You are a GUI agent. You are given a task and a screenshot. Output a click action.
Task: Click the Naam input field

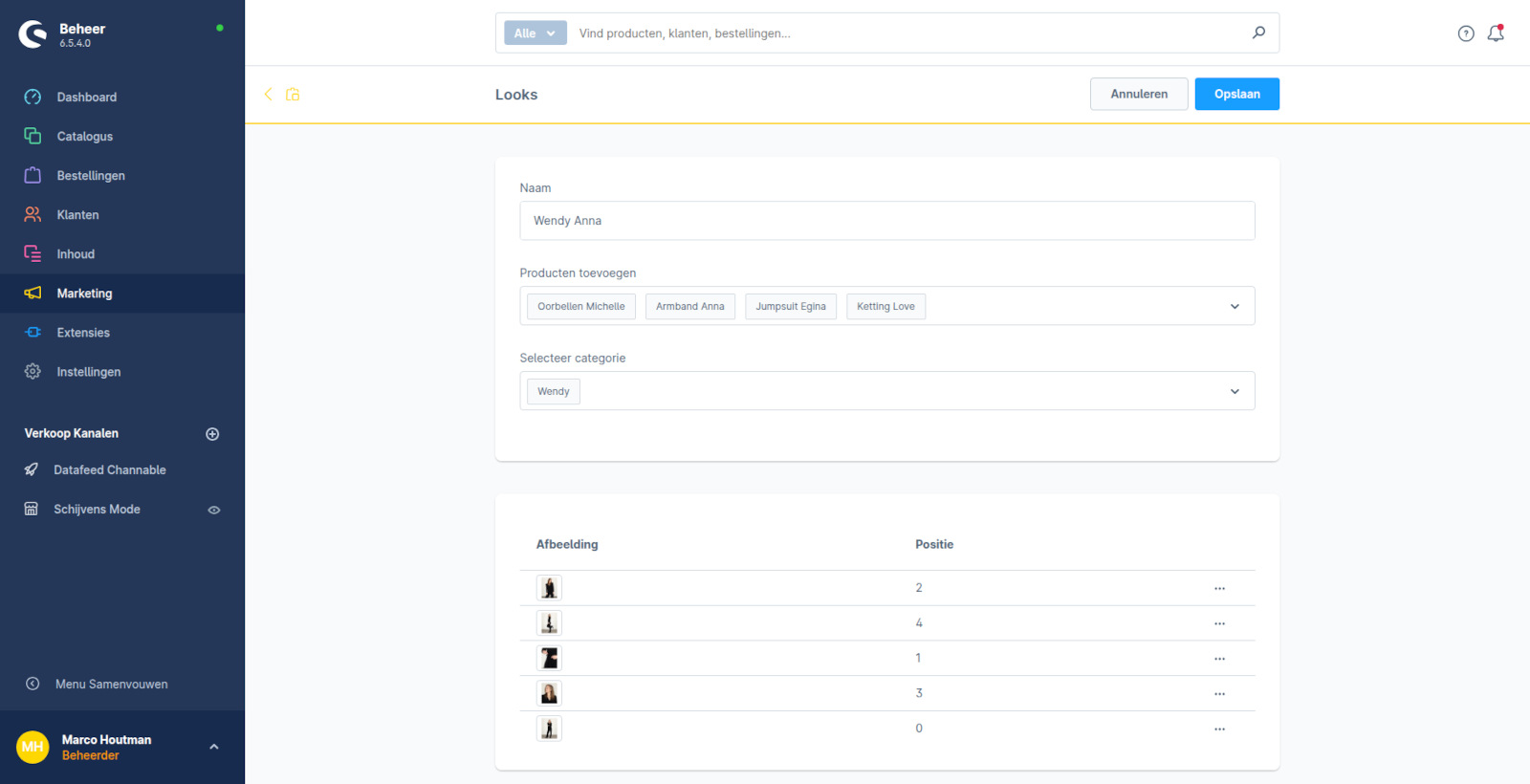[x=886, y=221]
